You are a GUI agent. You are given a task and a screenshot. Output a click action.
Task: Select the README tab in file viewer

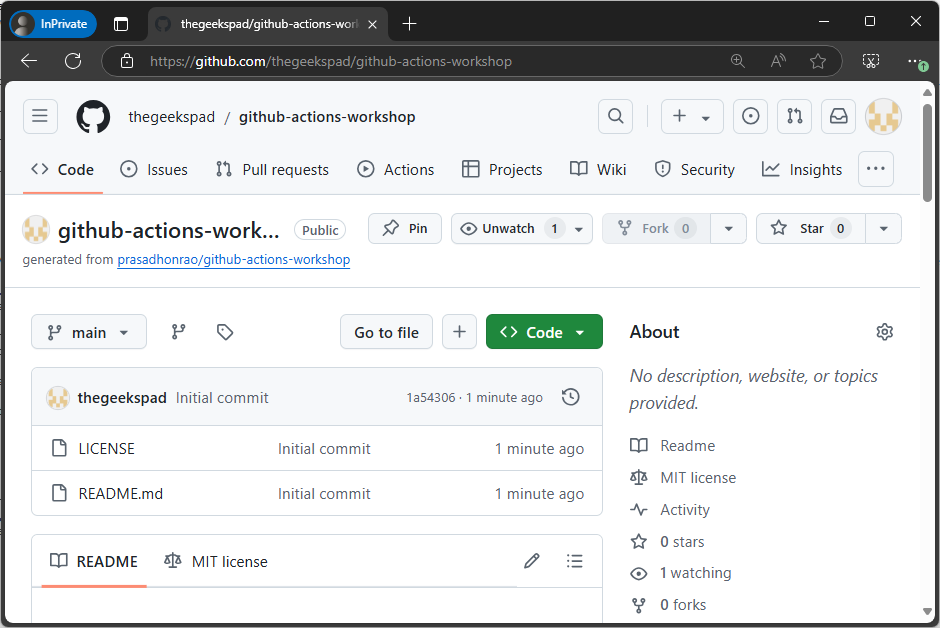(94, 561)
